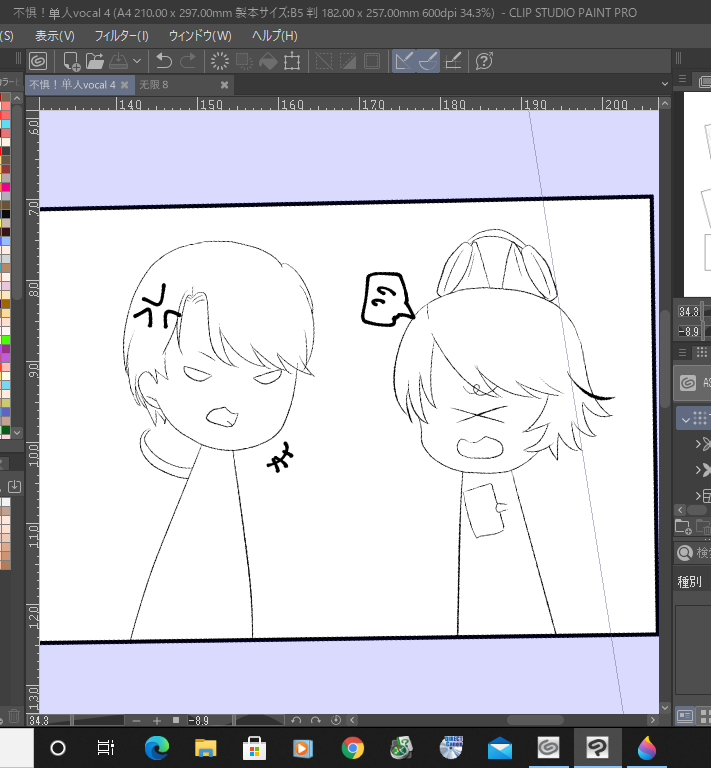Rotate canvas right with clockwise arrow
Screen dimensions: 711x768
(316, 720)
